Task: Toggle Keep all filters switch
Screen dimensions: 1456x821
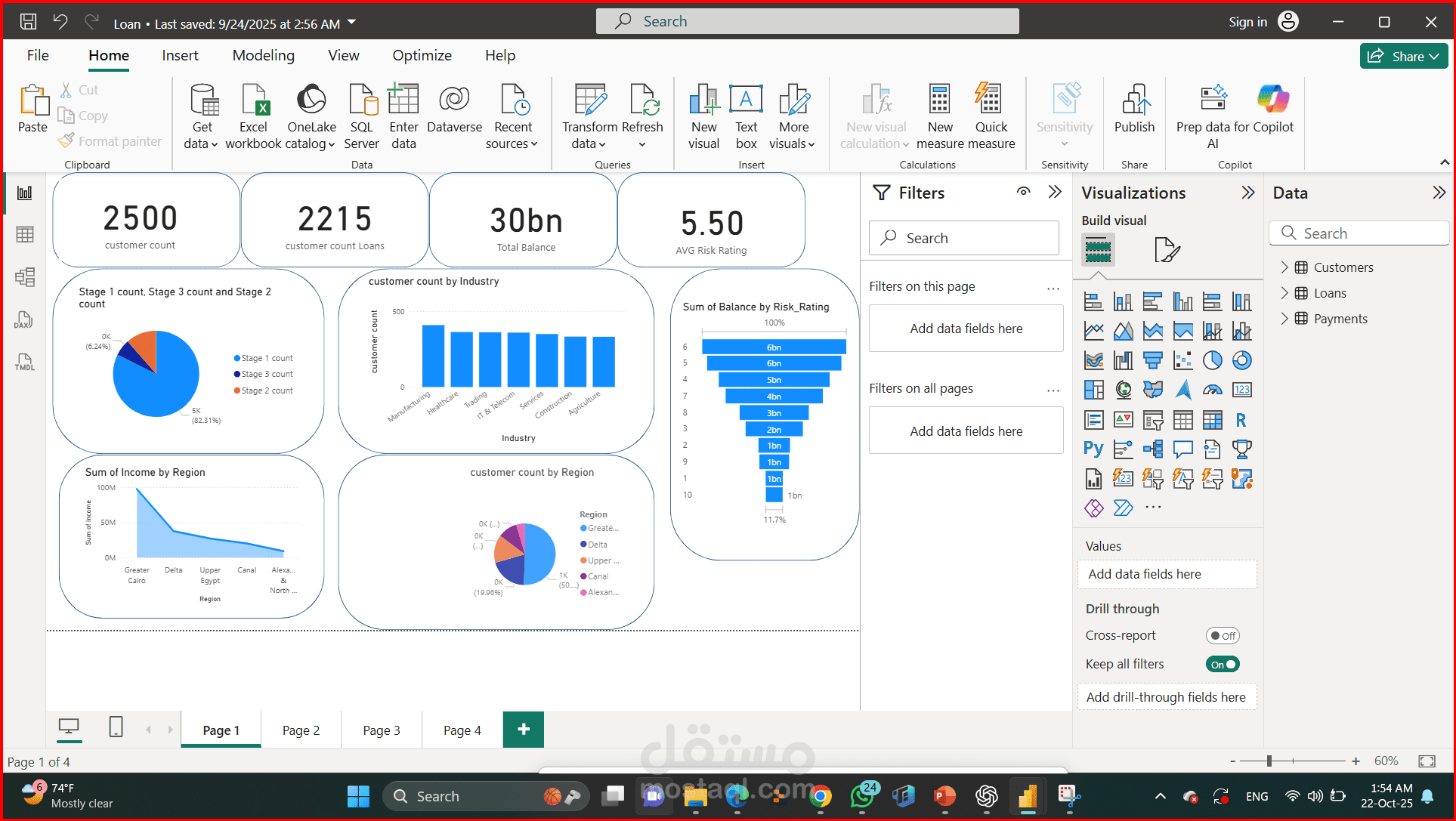Action: (x=1223, y=665)
